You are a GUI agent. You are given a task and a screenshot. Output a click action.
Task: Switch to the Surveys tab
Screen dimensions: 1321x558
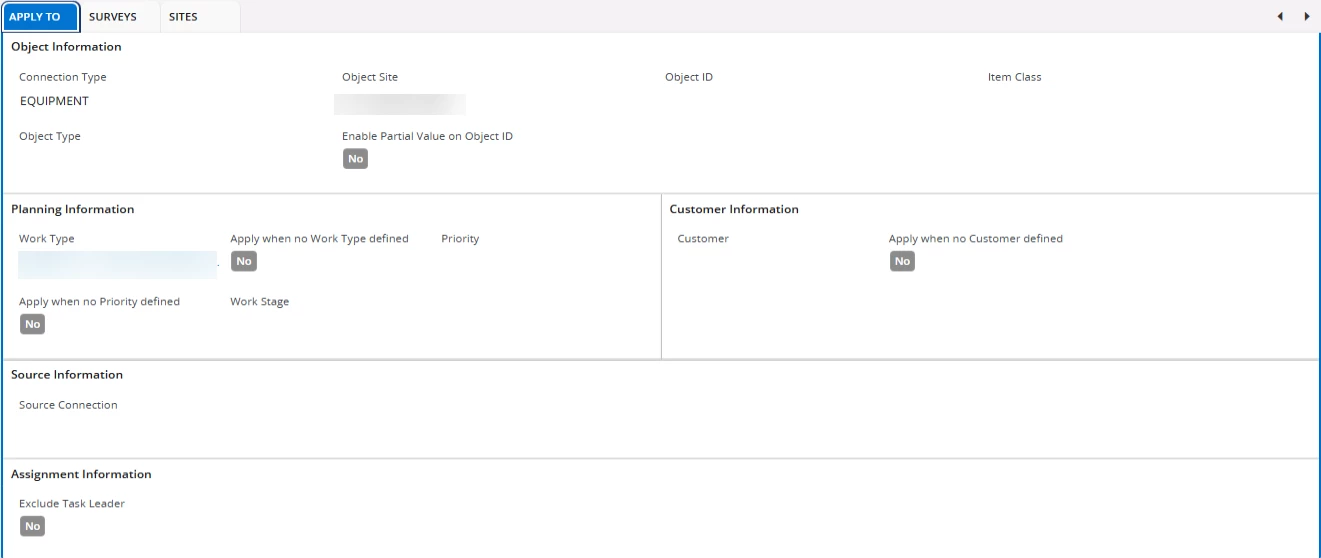pos(112,17)
